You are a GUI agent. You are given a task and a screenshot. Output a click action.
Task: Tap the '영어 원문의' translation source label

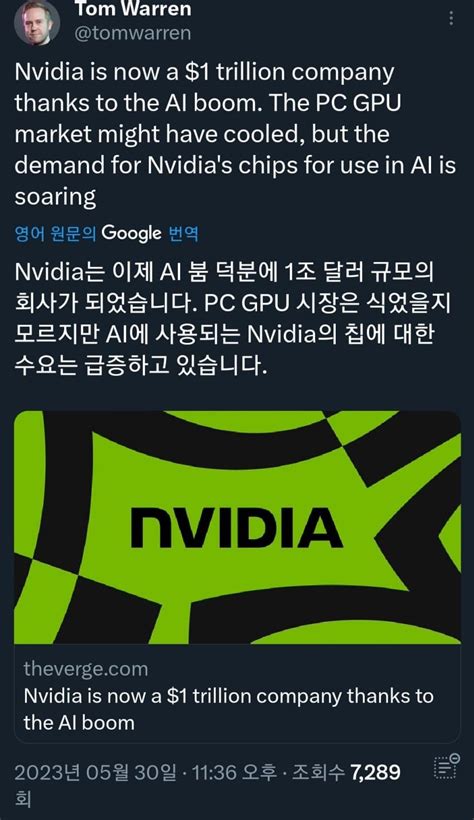tap(55, 233)
